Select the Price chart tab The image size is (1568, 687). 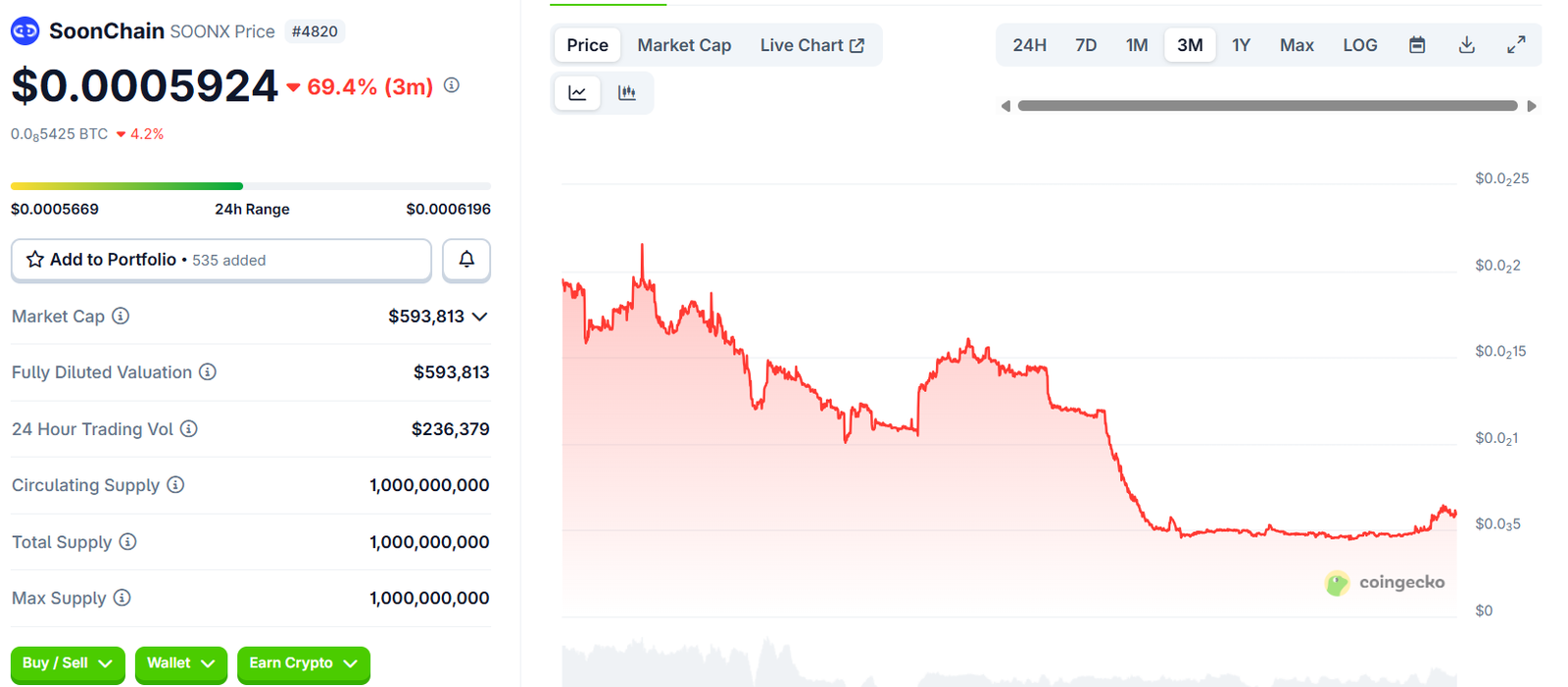(587, 45)
